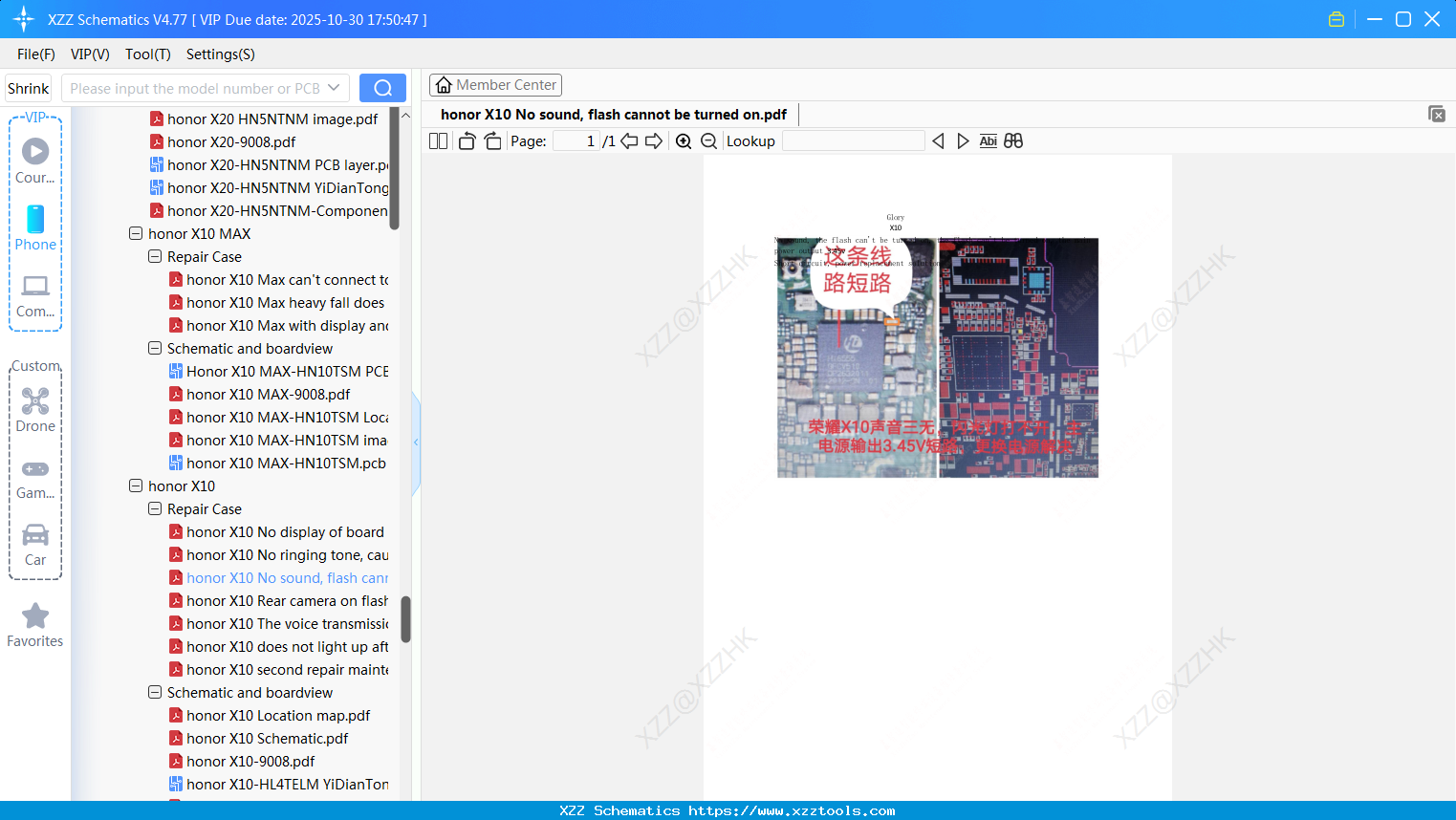The image size is (1456, 820).
Task: Click the PCB repair image in PDF
Action: [938, 357]
